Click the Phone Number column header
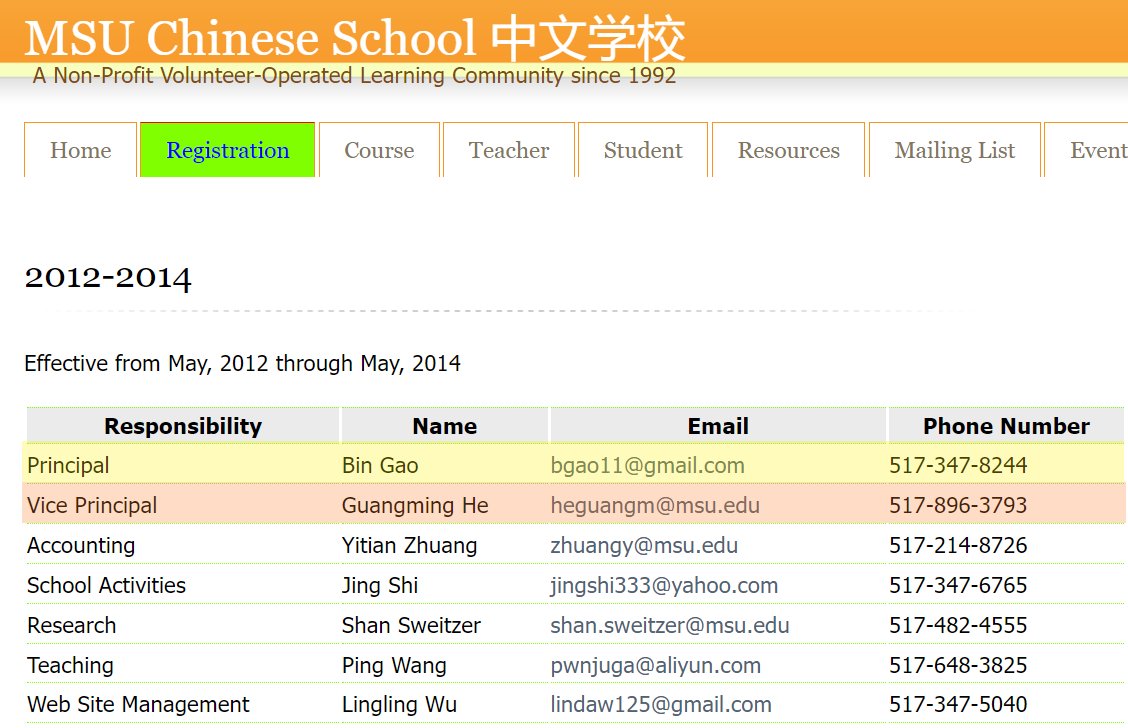This screenshot has height=728, width=1128. [x=1005, y=426]
